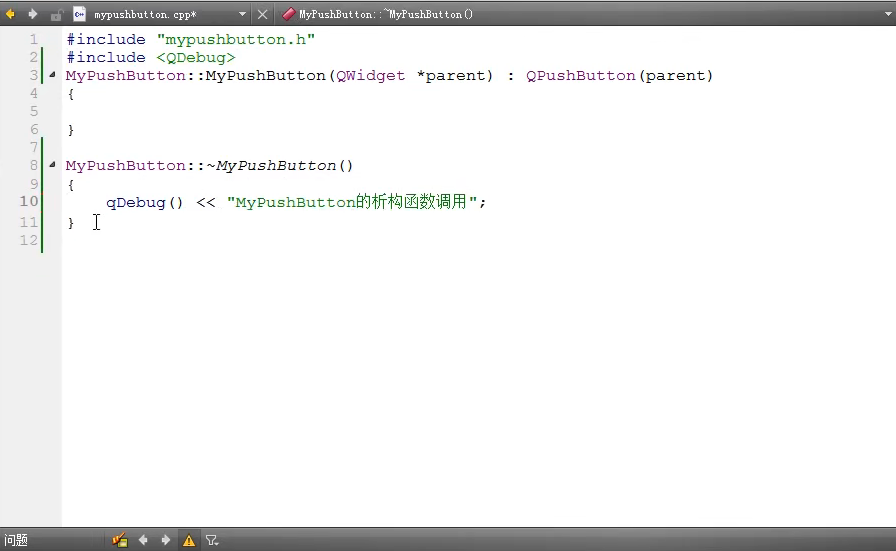Close the mypushbutton.cpp document
This screenshot has width=896, height=551.
(x=262, y=14)
